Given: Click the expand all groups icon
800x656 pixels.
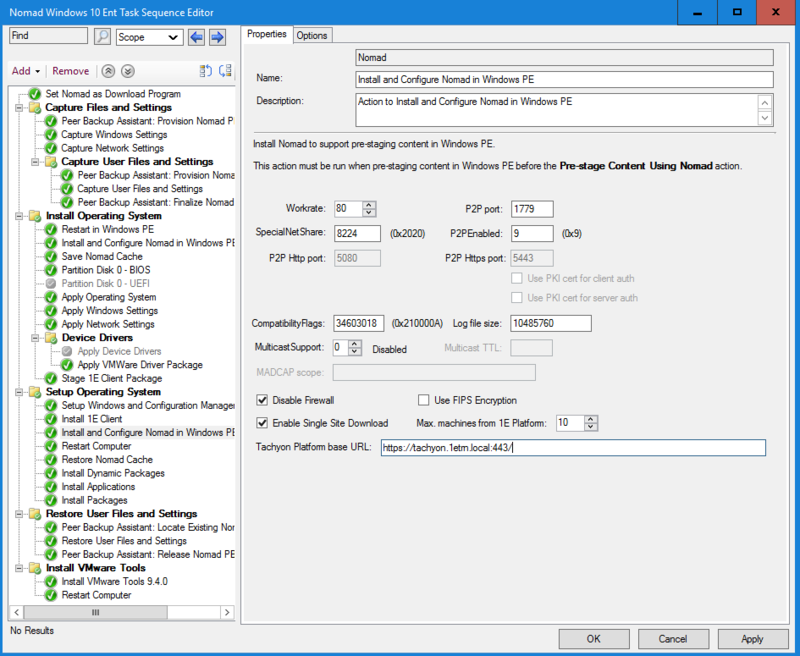Looking at the screenshot, I should (225, 71).
